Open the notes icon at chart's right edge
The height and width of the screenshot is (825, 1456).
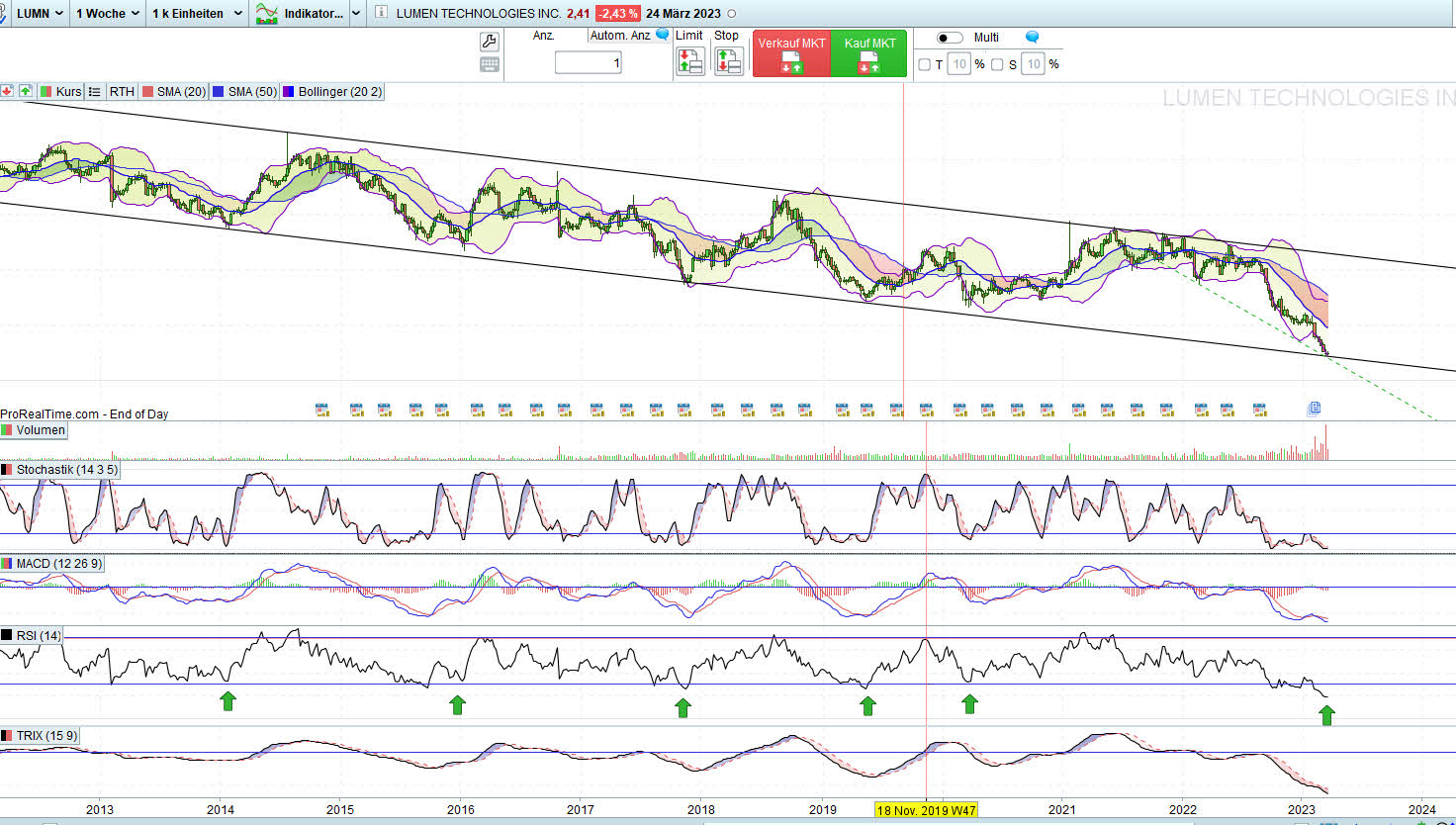coord(1314,408)
